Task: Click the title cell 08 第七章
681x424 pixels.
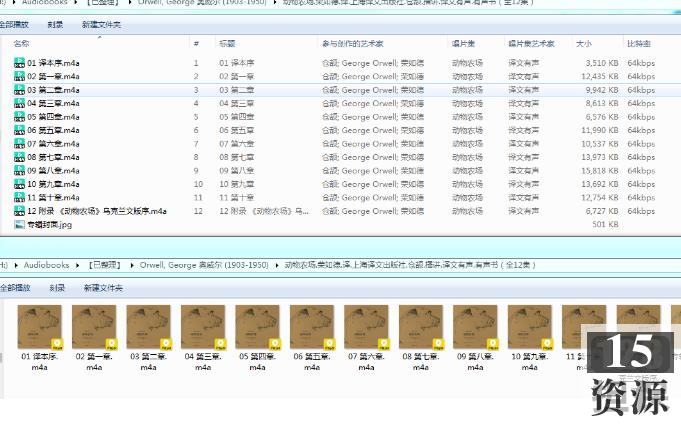Action: coord(237,157)
